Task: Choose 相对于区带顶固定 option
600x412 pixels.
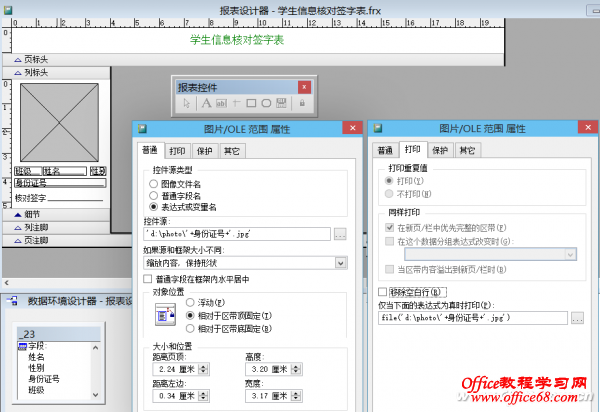Action: (x=190, y=316)
